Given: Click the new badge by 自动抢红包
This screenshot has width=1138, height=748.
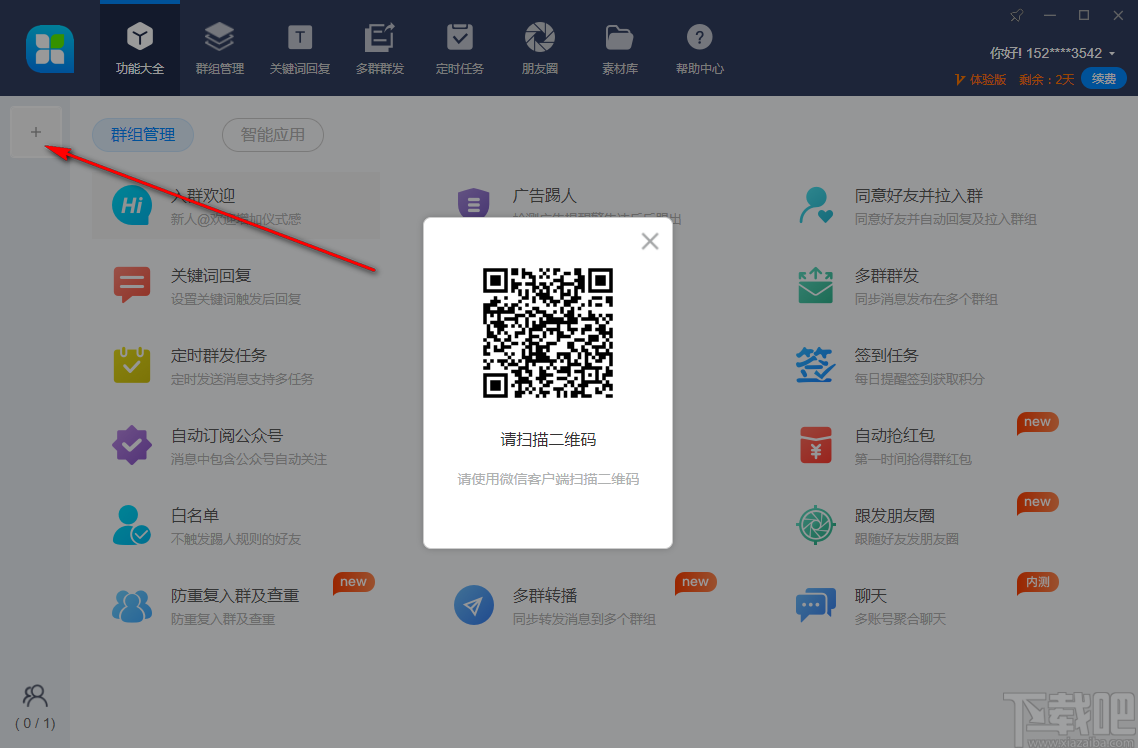Looking at the screenshot, I should tap(1038, 423).
